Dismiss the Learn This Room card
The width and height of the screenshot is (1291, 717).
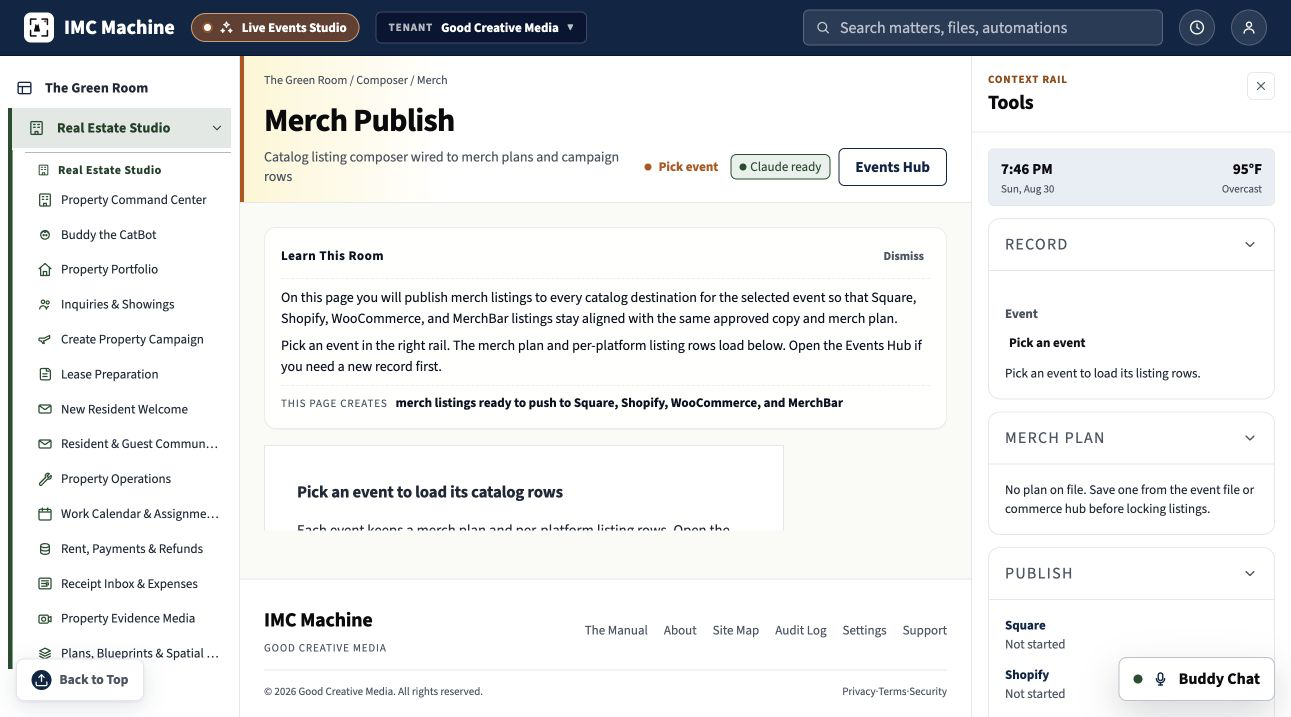(903, 256)
